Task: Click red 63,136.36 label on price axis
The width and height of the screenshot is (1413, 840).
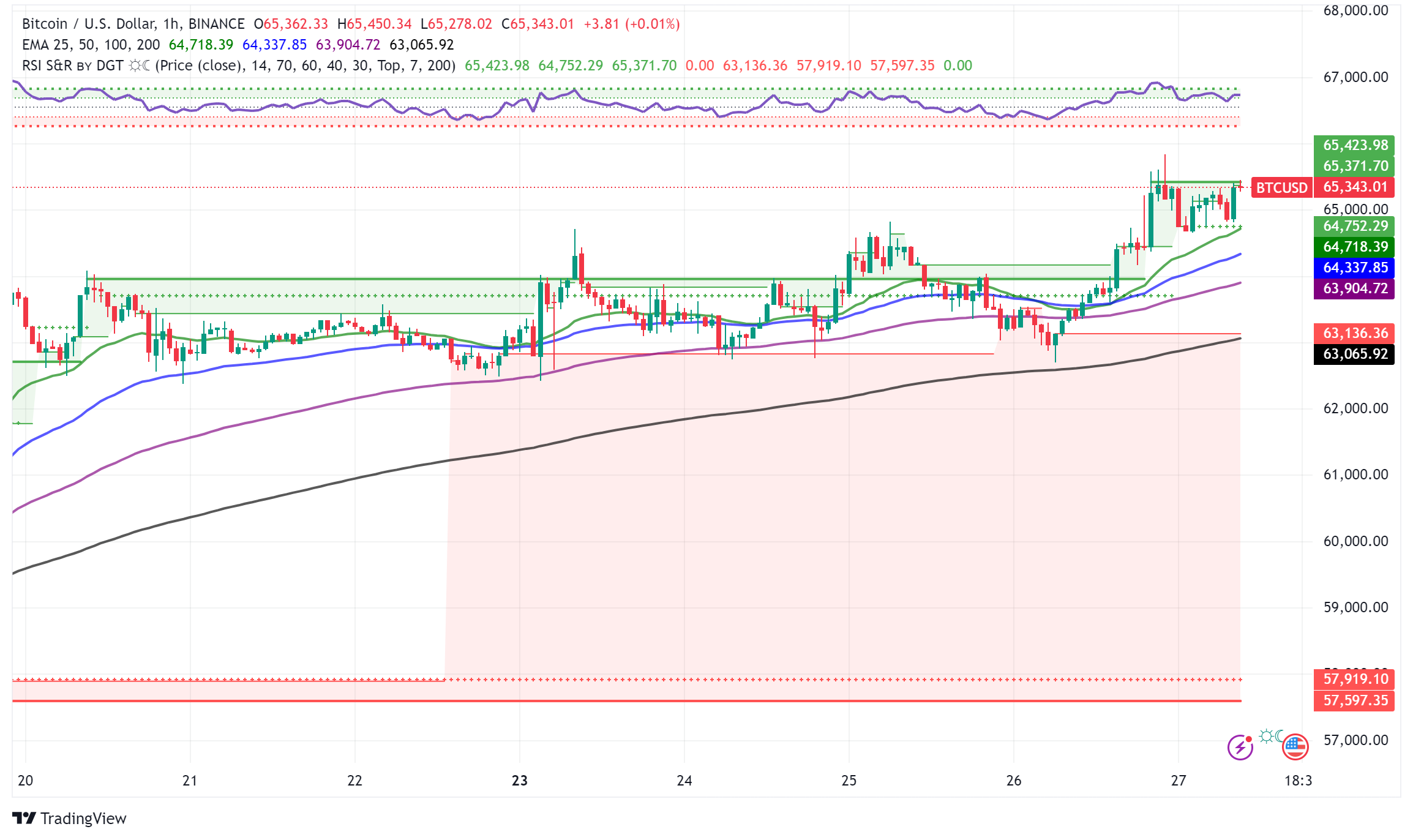Action: pos(1354,333)
